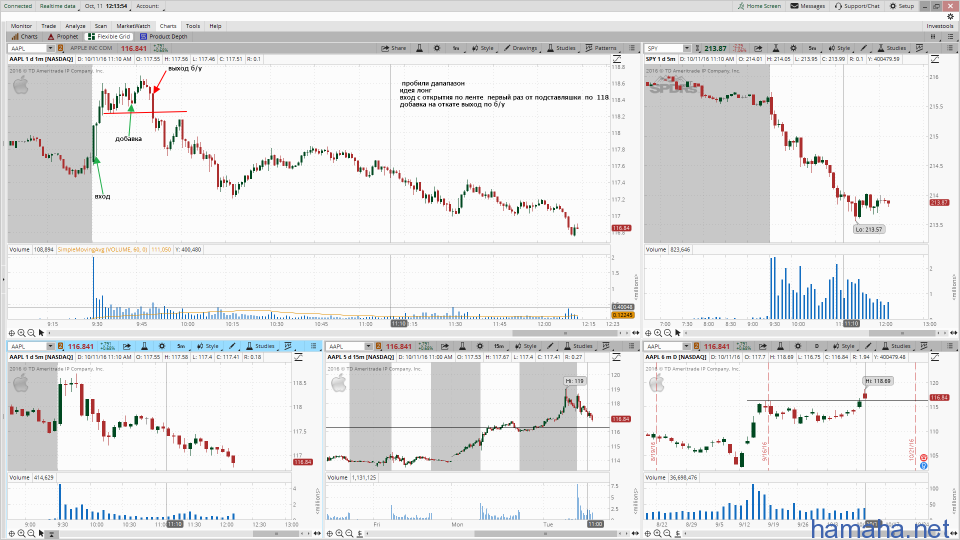Click the flask icon on SPY chart toolbar
The image size is (960, 540).
pos(775,48)
